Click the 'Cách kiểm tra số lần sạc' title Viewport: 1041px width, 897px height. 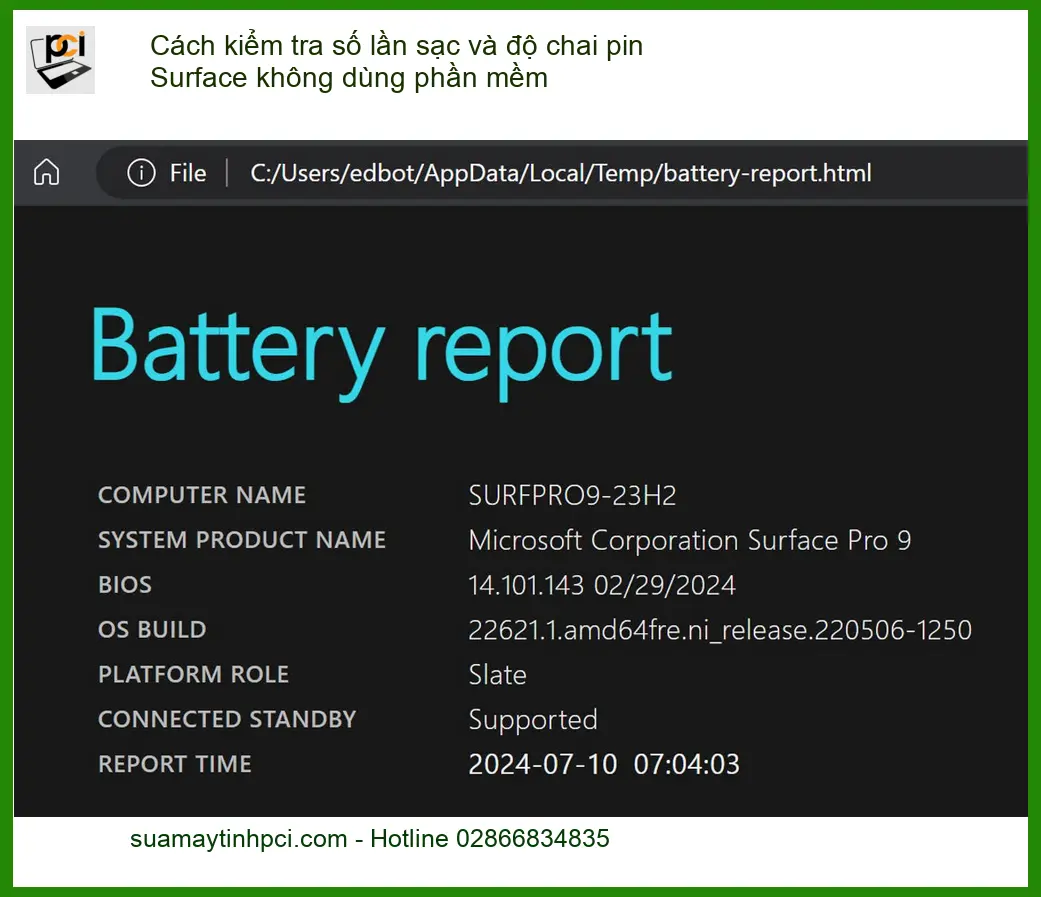click(396, 62)
